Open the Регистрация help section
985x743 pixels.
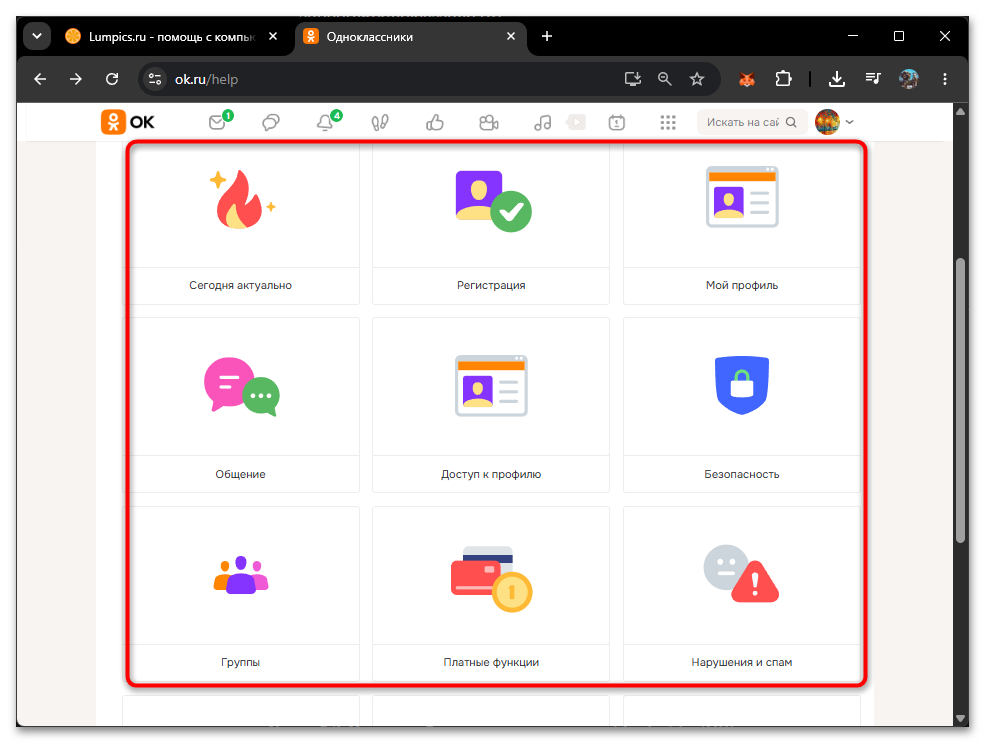[491, 225]
